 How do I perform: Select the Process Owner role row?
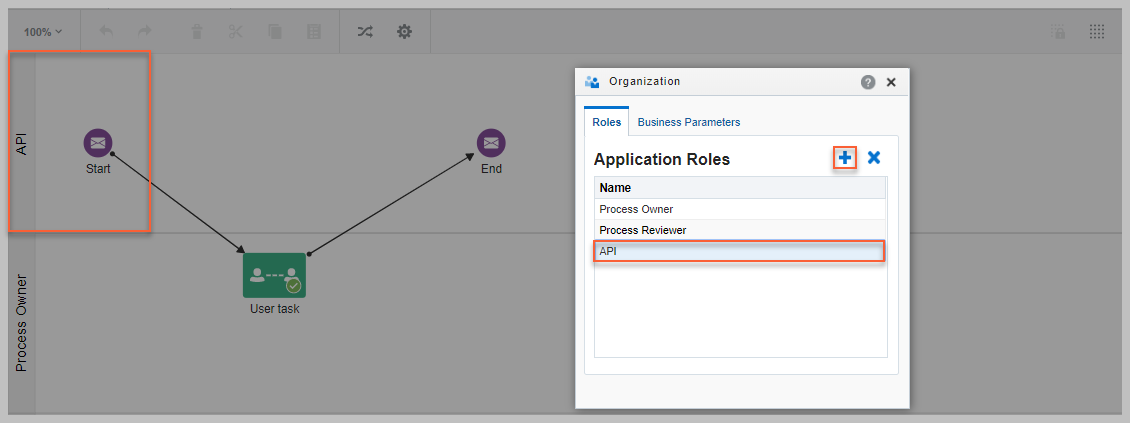click(740, 209)
